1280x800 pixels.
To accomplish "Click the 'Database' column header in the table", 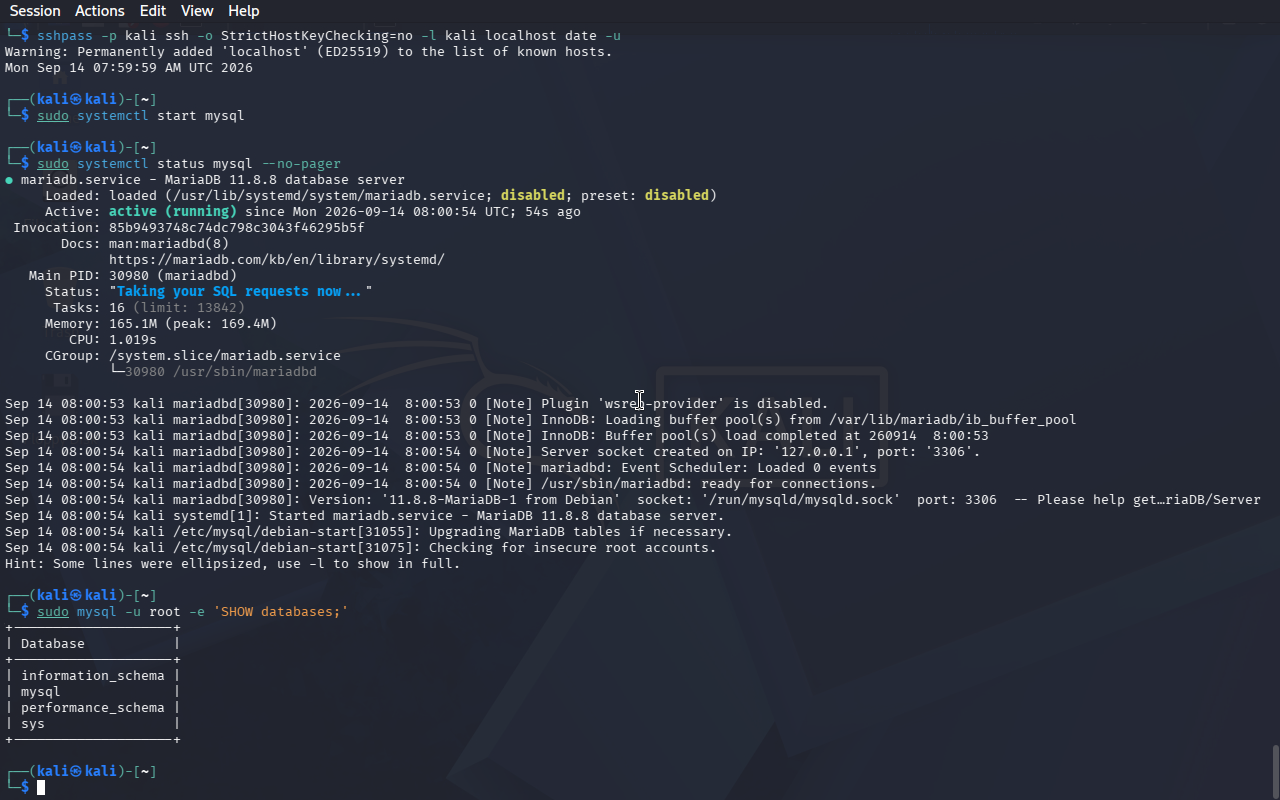I will (x=53, y=643).
